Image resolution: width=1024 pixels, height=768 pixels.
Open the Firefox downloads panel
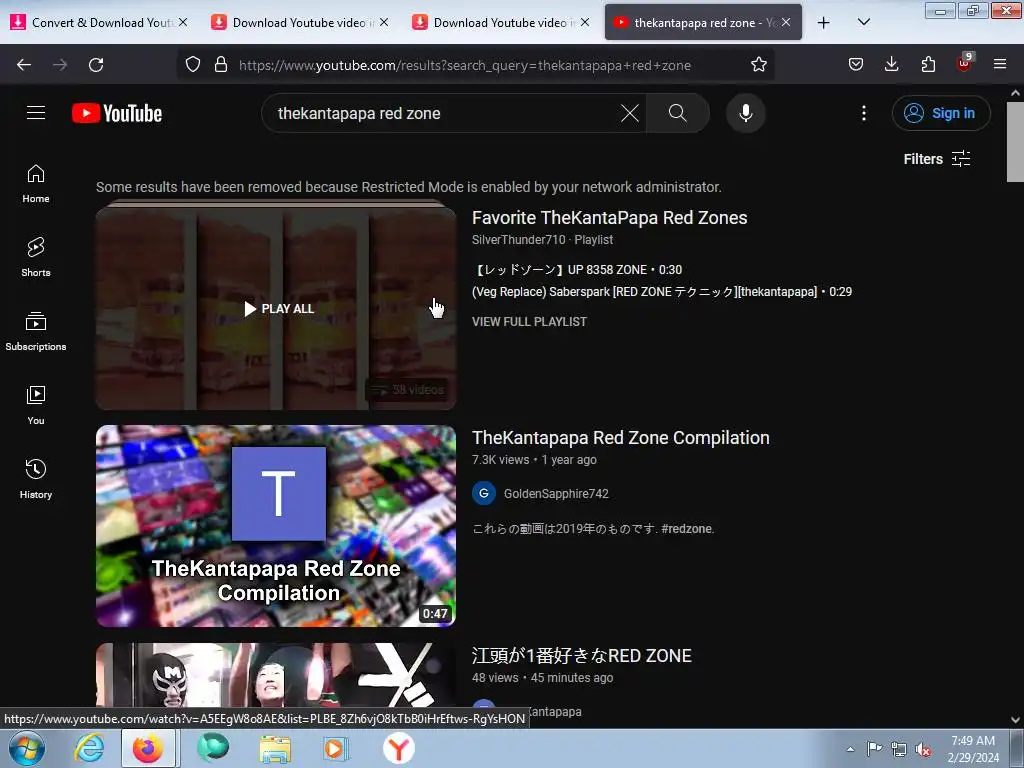tap(891, 64)
